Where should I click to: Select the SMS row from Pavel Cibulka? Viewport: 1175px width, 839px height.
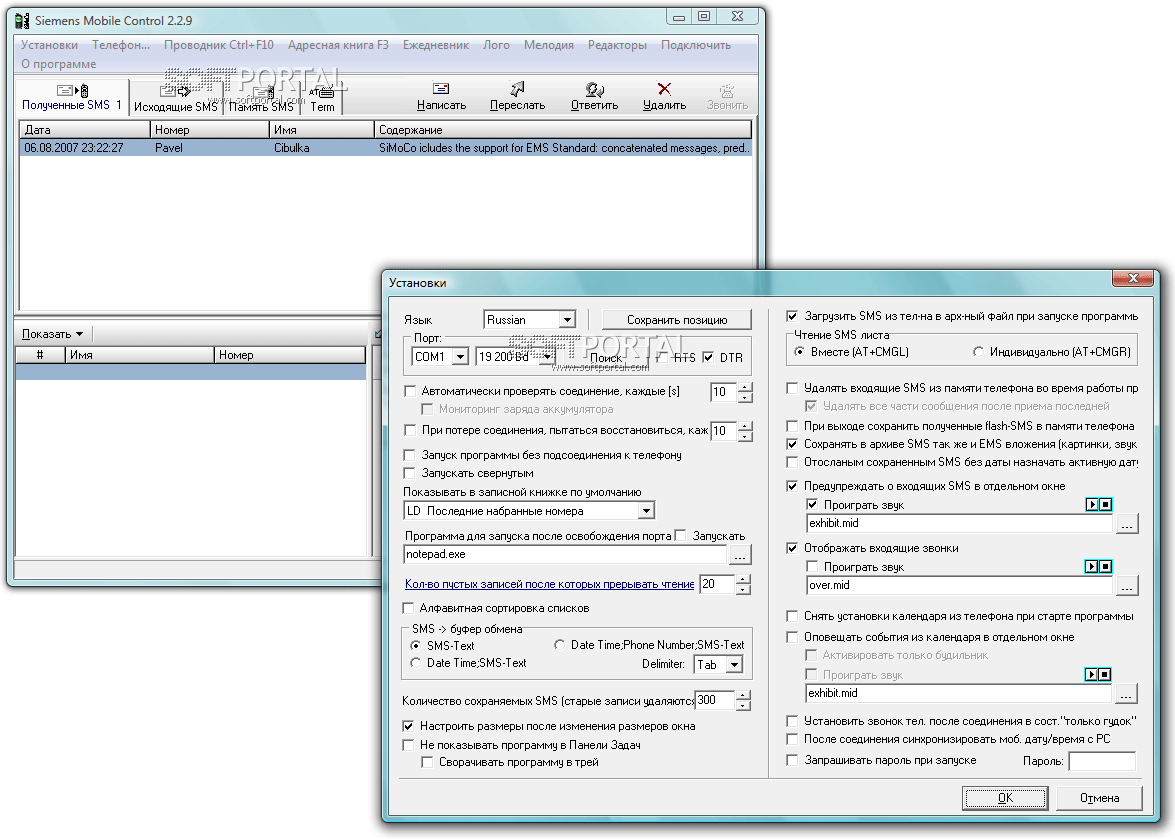385,148
